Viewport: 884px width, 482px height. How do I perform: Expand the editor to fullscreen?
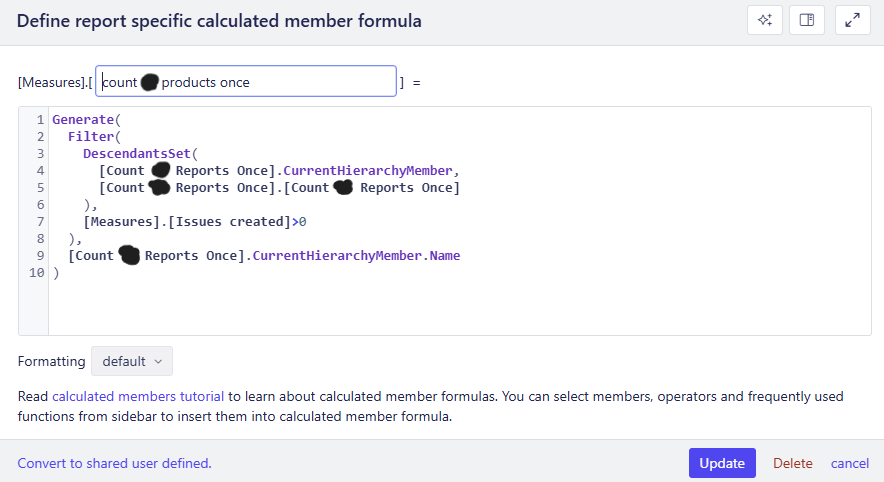point(852,20)
